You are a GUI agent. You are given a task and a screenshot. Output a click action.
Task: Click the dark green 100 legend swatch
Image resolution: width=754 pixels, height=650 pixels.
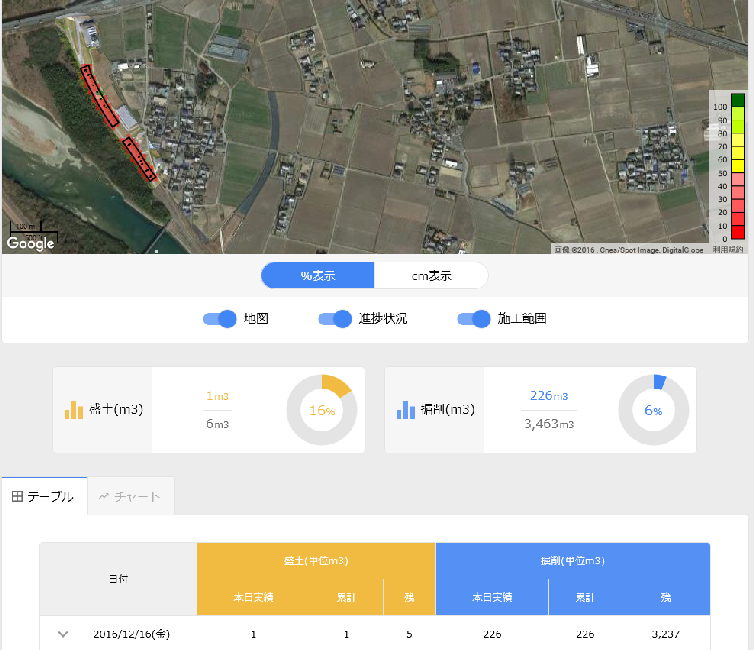point(738,100)
